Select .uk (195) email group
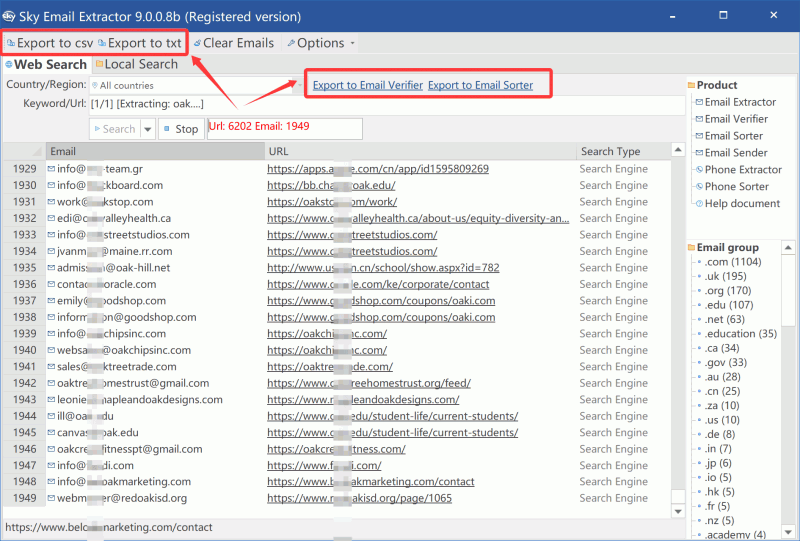The image size is (800, 541). pyautogui.click(x=726, y=276)
